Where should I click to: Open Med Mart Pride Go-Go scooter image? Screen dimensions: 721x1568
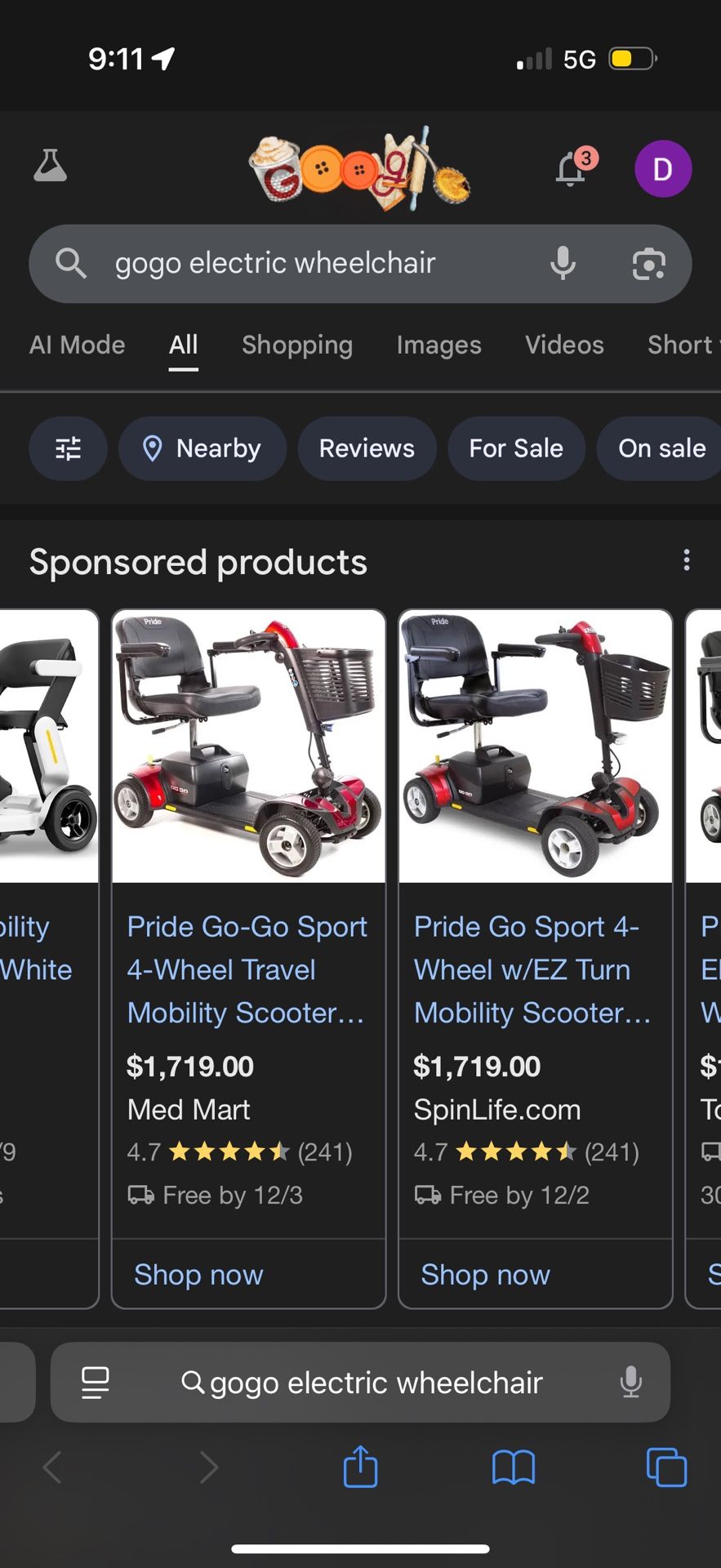point(248,746)
